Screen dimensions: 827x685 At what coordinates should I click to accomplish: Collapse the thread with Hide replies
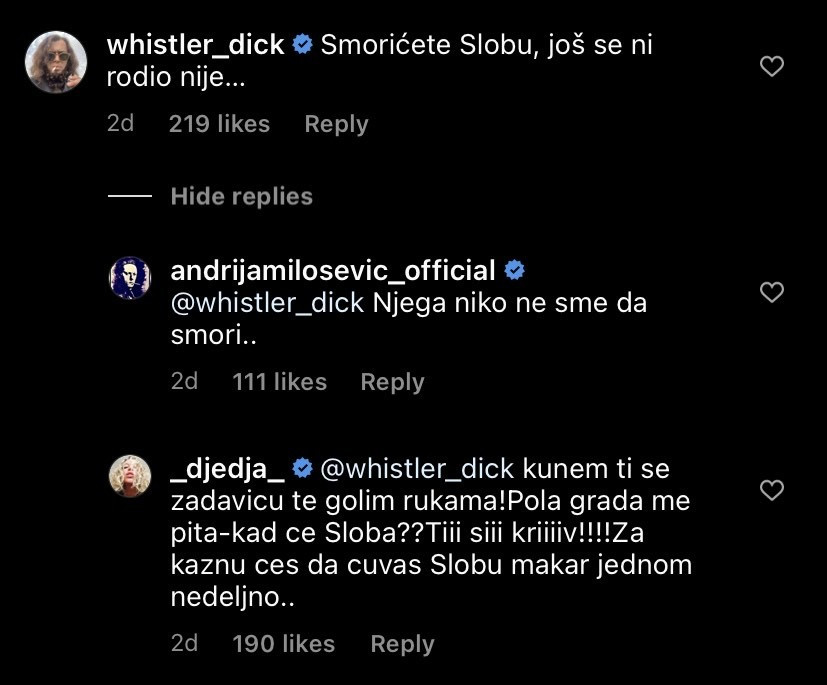click(x=241, y=197)
